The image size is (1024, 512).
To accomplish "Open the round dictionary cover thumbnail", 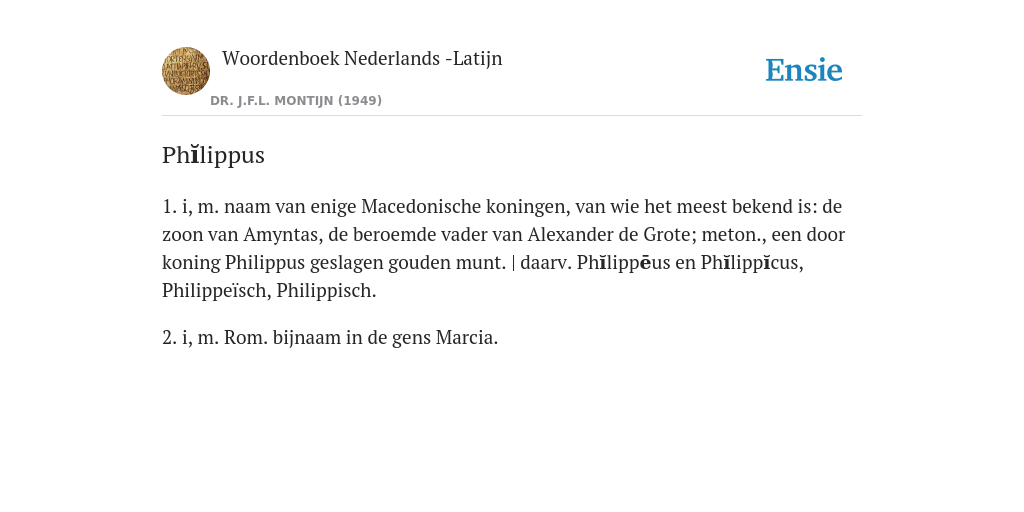I will pos(186,71).
